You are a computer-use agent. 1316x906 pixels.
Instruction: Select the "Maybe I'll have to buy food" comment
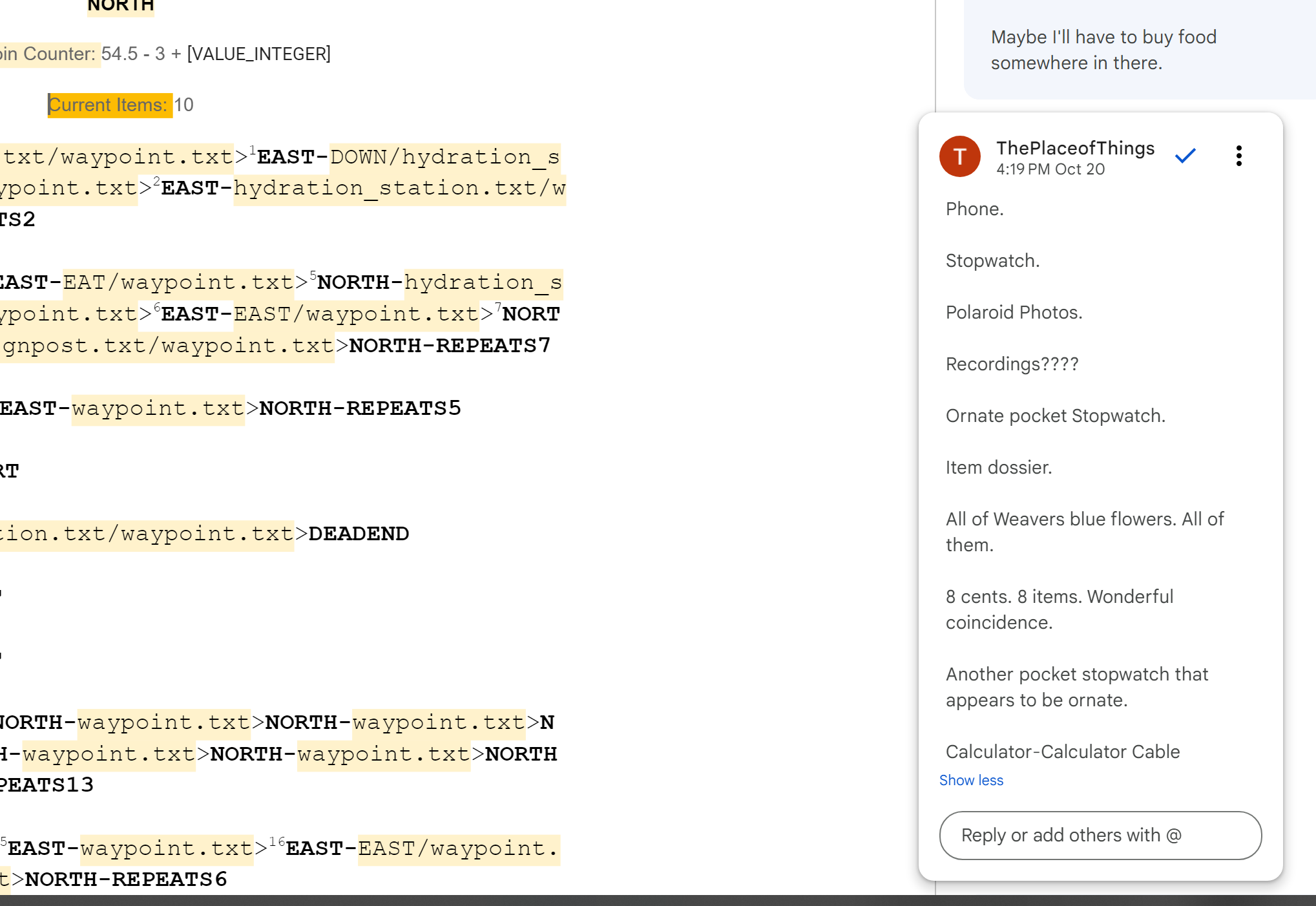1103,50
